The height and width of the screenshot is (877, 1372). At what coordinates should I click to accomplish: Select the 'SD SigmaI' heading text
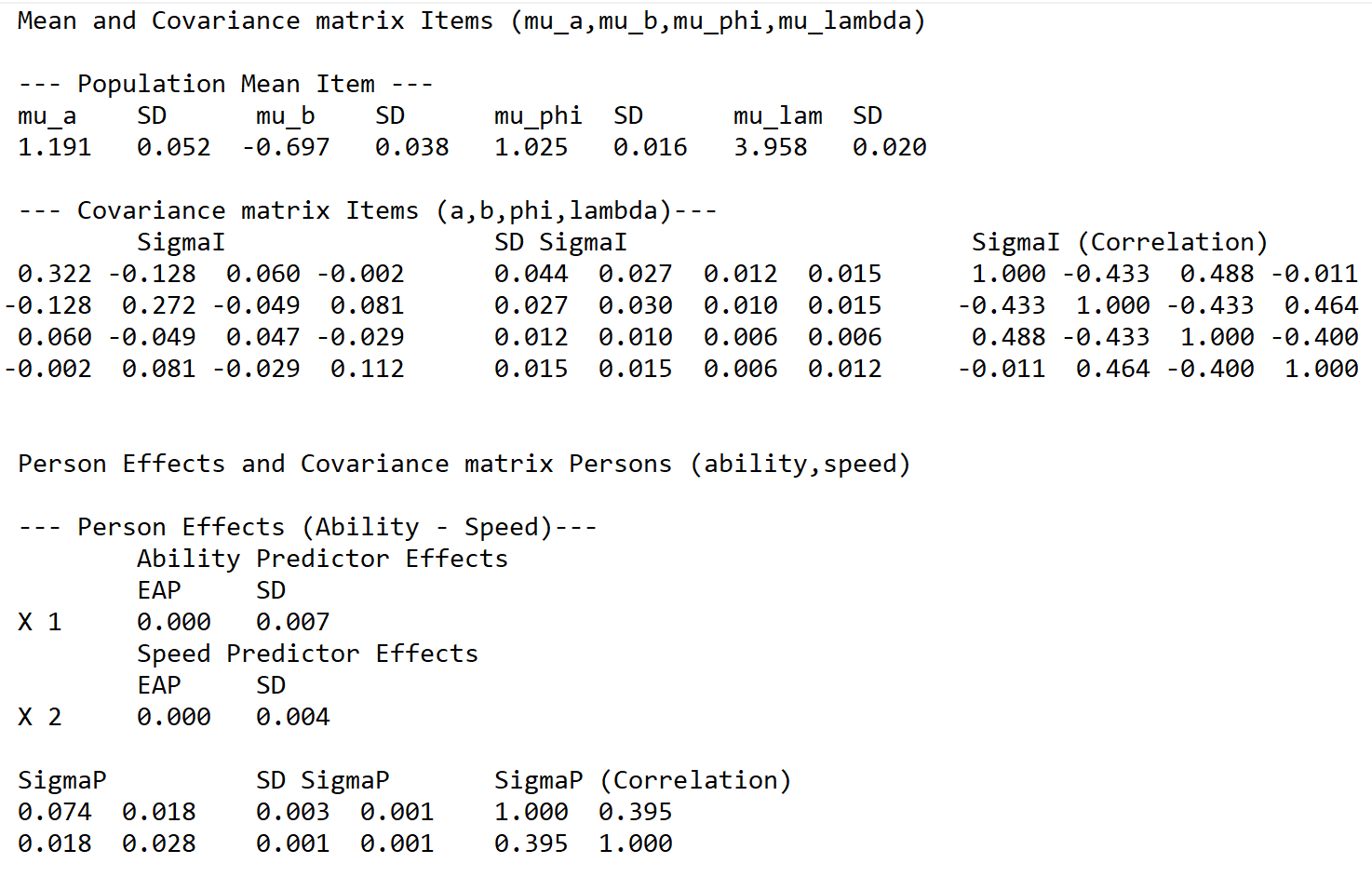(x=560, y=242)
